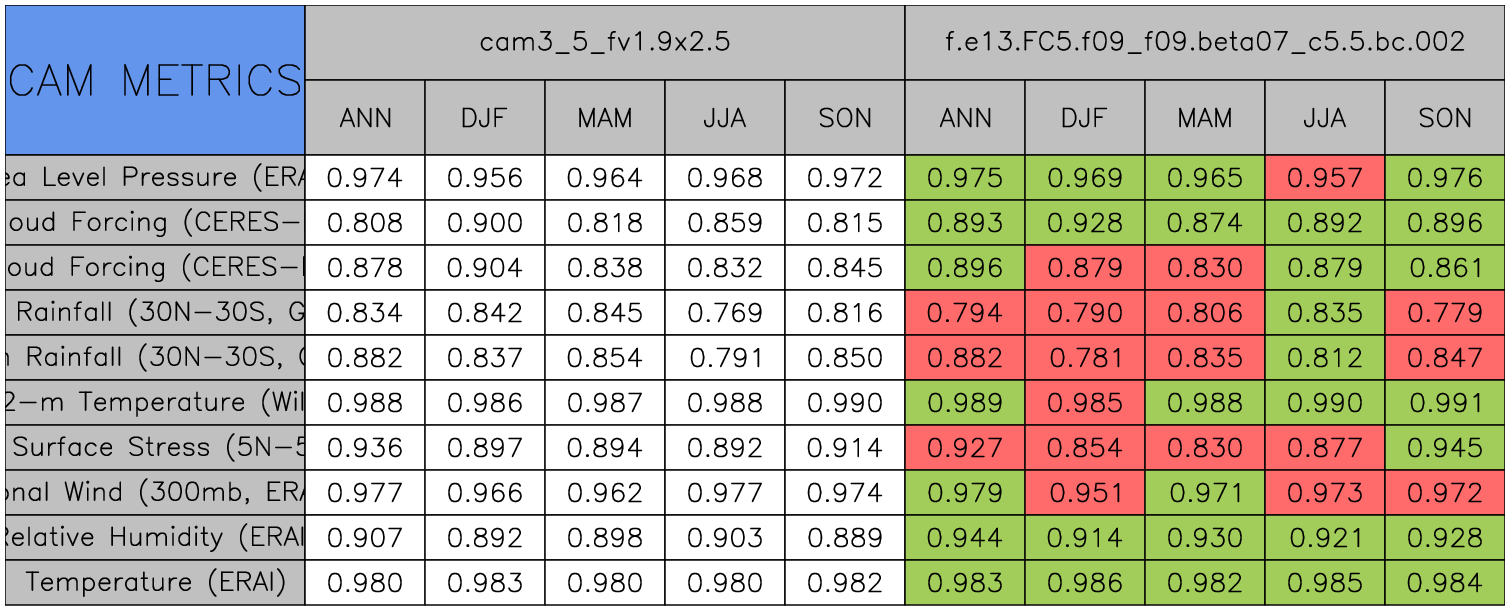Select the Zonal Wind (300mb) row label
1510x611 pixels.
[x=155, y=493]
